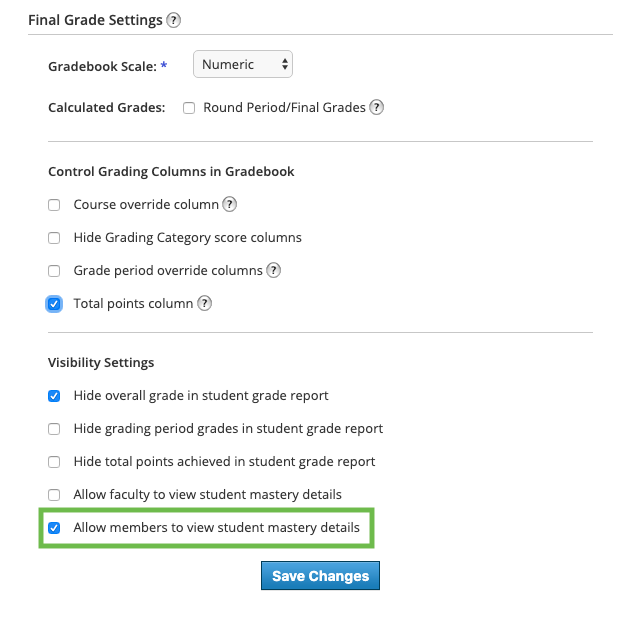Viewport: 622px width, 626px height.
Task: Open help for Round Period/Final Grades
Action: [377, 107]
